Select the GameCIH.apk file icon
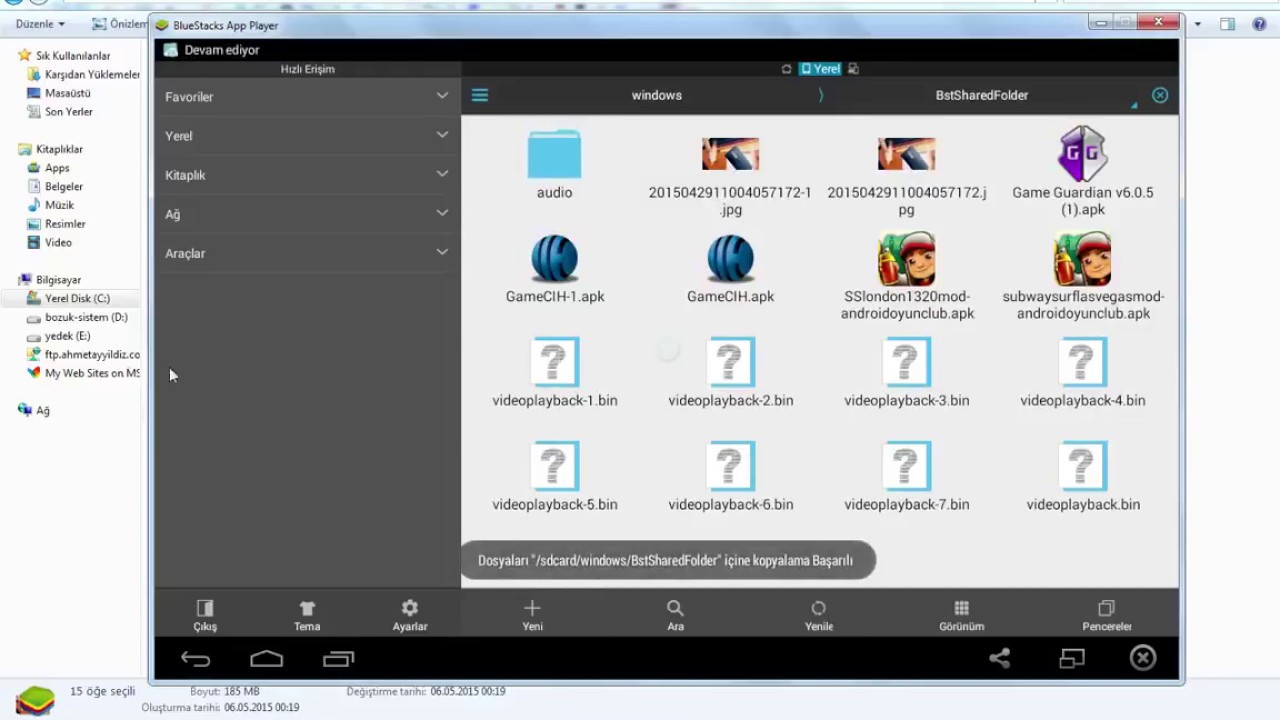This screenshot has height=720, width=1280. 730,259
